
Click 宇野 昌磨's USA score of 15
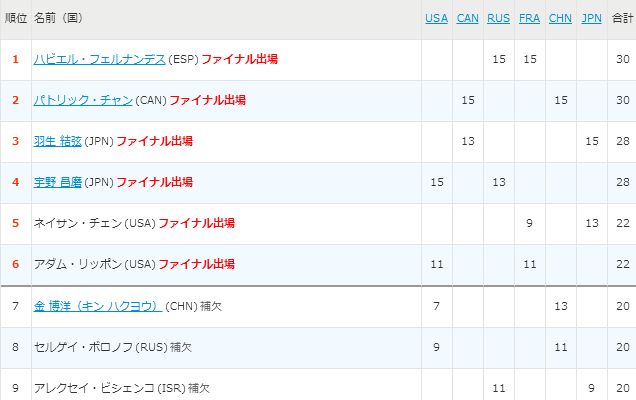[x=436, y=183]
